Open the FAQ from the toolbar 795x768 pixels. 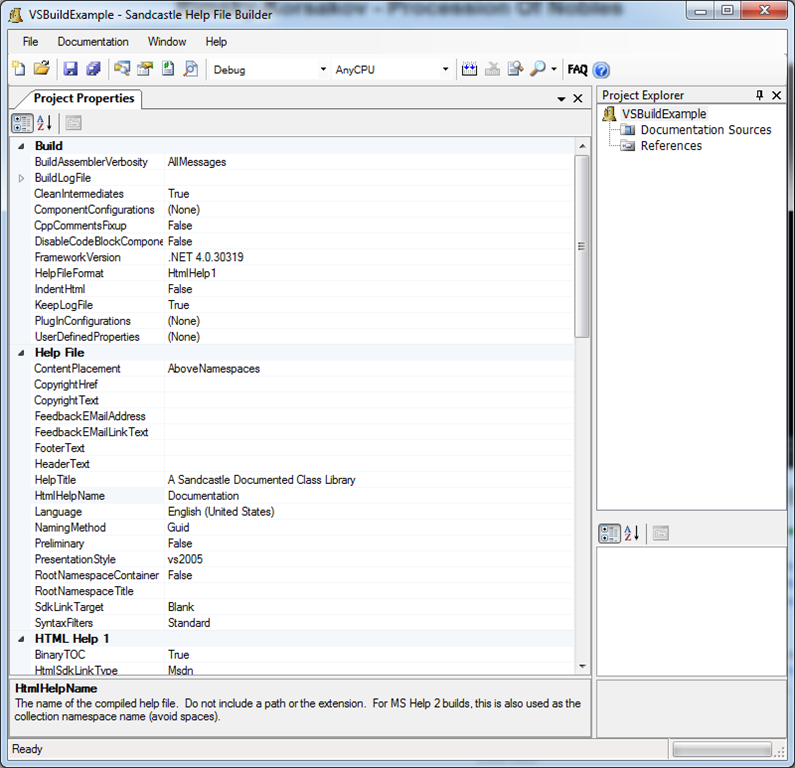coord(577,70)
